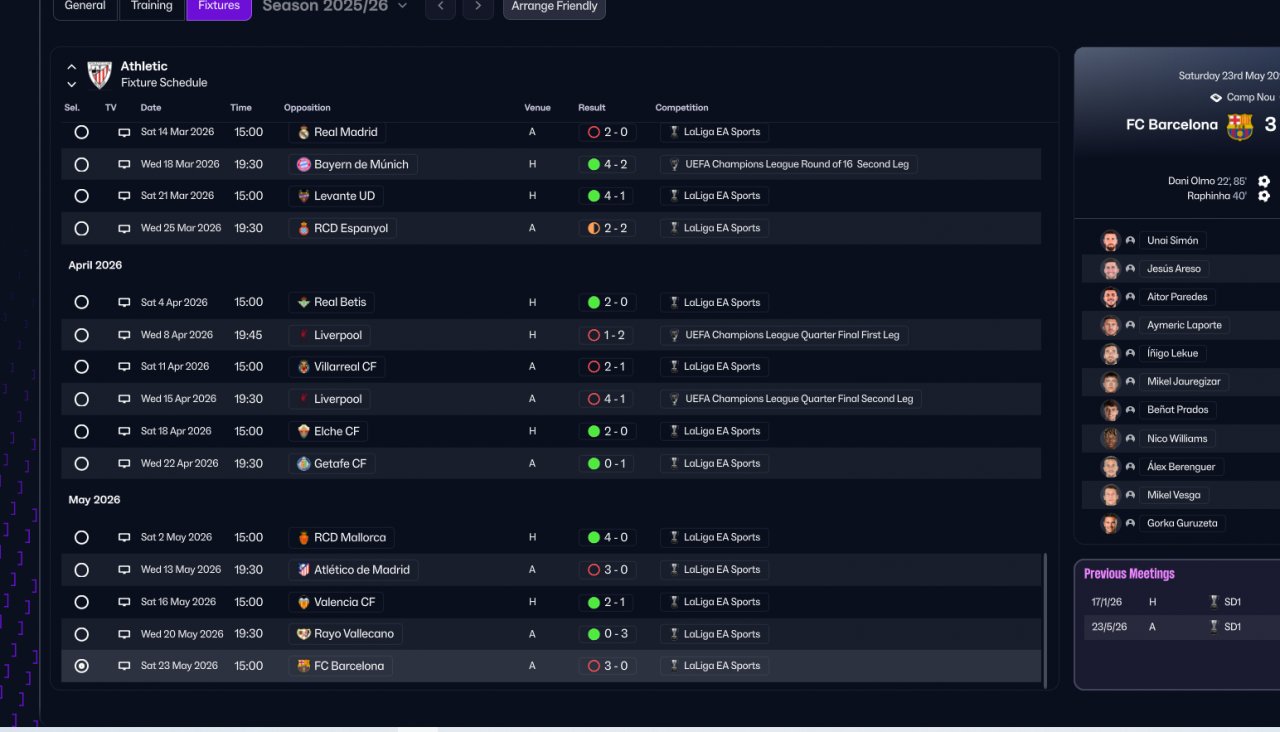The width and height of the screenshot is (1280, 732).
Task: Switch to the Training tab
Action: coord(152,6)
